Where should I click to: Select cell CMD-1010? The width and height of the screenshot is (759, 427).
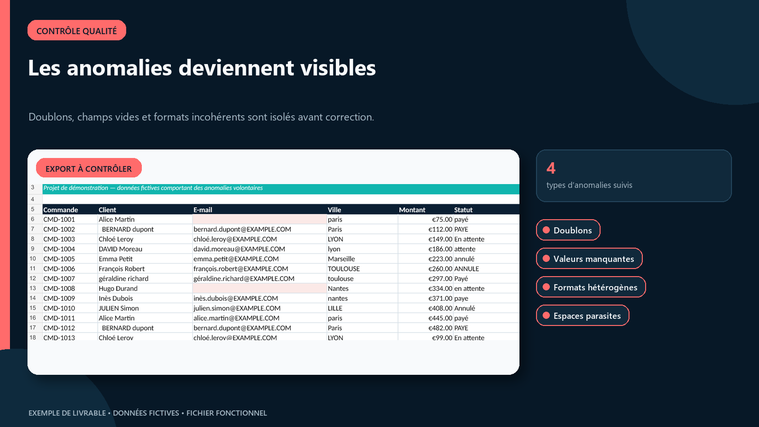(x=70, y=308)
